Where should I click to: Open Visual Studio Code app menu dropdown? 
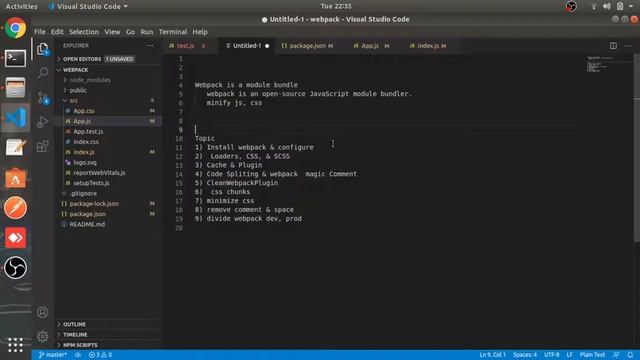click(88, 6)
